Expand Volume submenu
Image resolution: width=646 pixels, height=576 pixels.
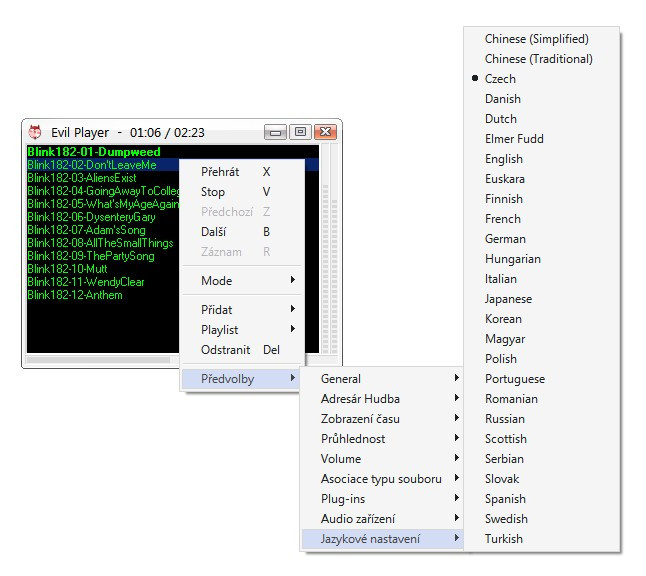383,459
